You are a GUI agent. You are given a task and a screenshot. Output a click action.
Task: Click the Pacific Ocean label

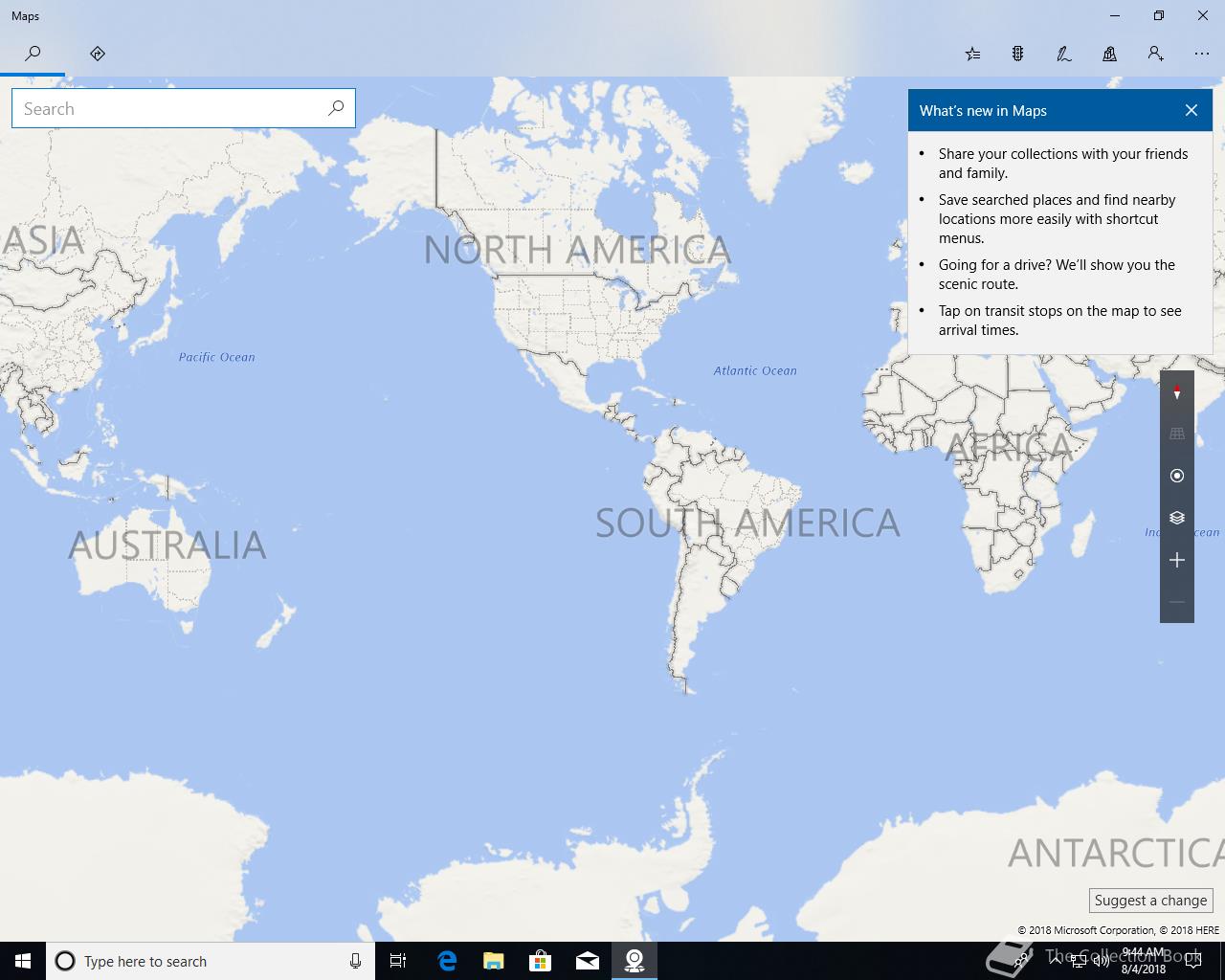pos(217,357)
